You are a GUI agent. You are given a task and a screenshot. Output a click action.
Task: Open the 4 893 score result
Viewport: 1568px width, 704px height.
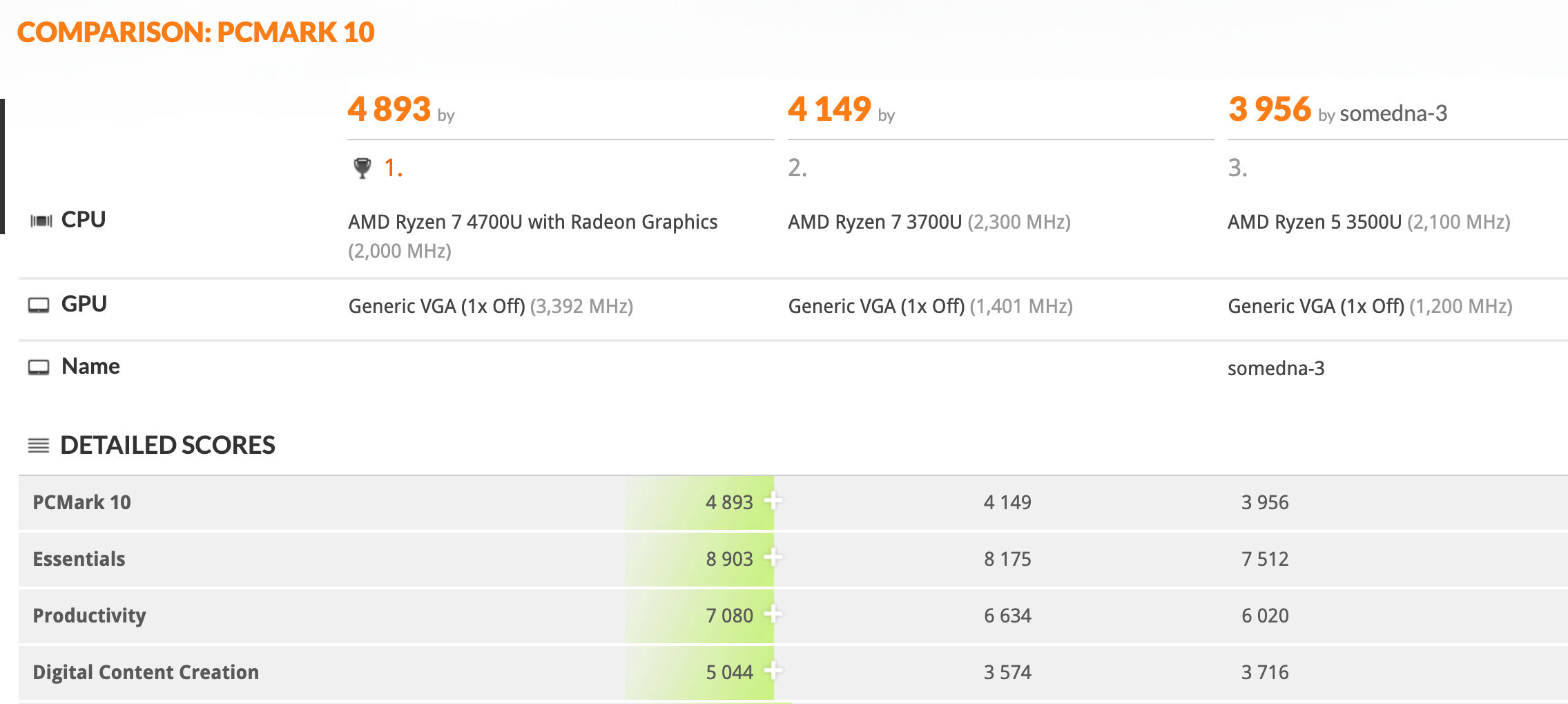[389, 109]
